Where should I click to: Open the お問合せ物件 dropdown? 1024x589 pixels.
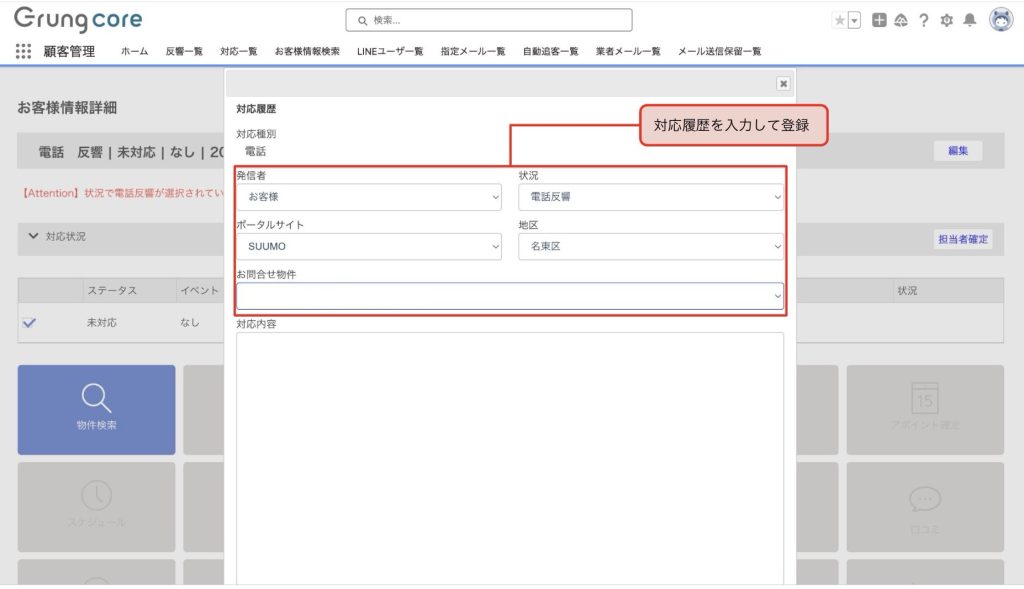pyautogui.click(x=510, y=296)
